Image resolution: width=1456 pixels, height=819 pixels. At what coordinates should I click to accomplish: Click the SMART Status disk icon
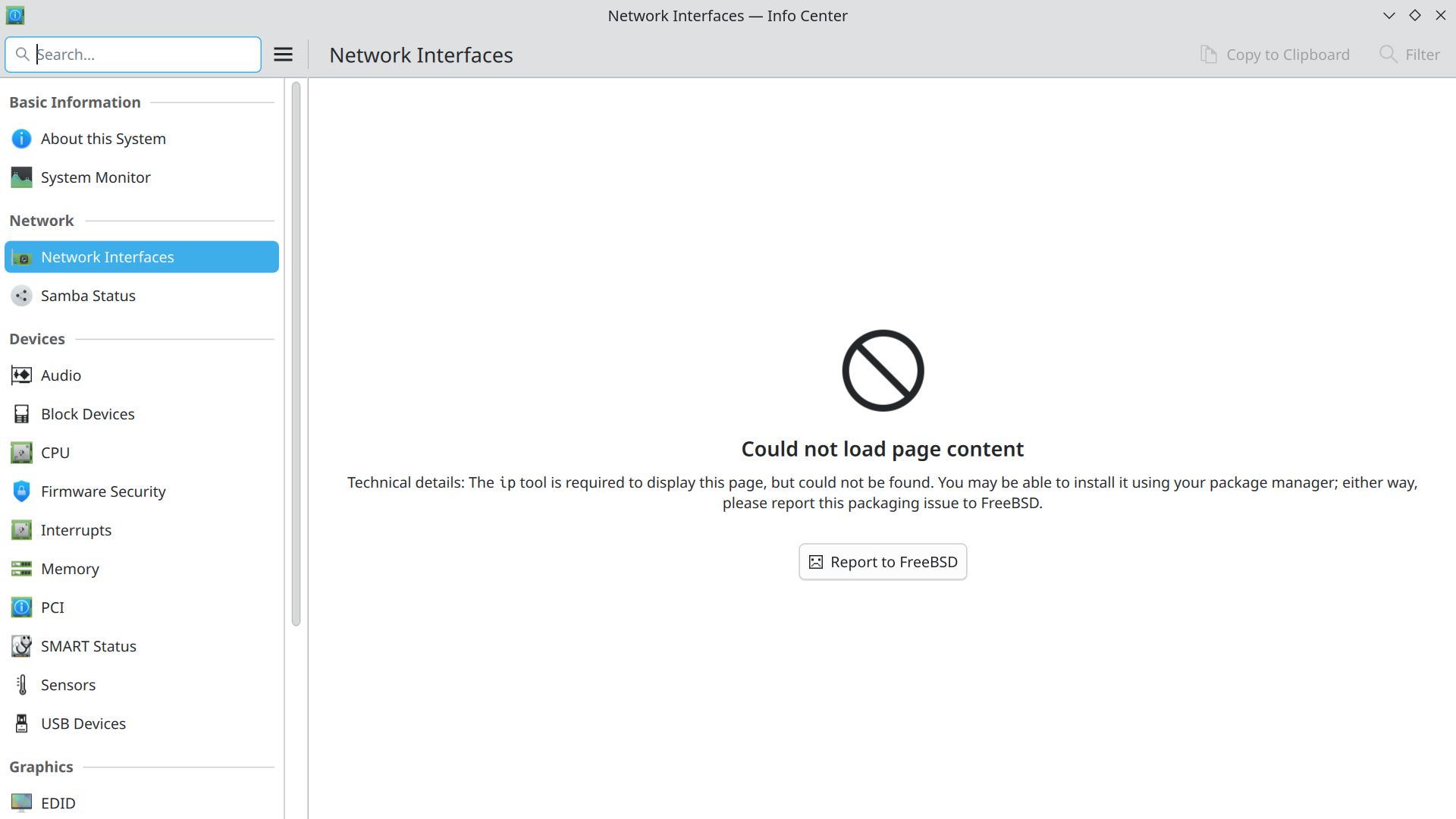pyautogui.click(x=21, y=646)
